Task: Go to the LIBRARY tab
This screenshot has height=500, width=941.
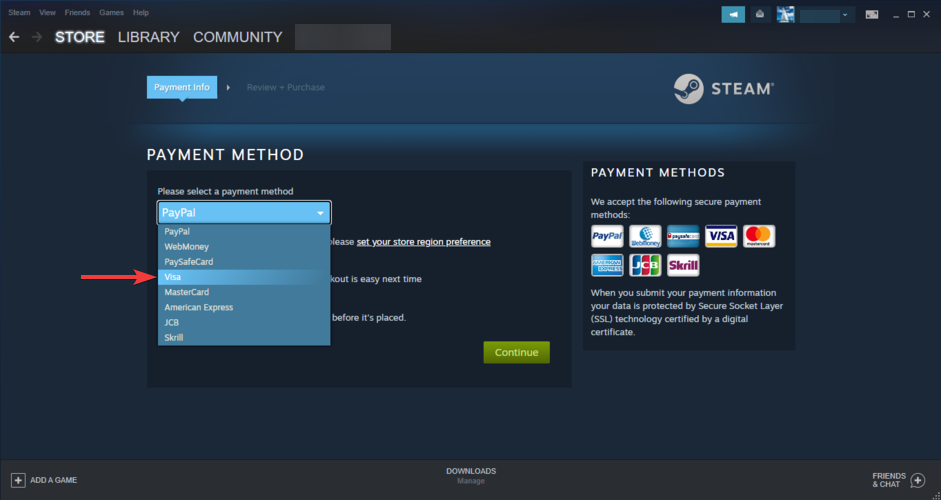Action: point(149,37)
